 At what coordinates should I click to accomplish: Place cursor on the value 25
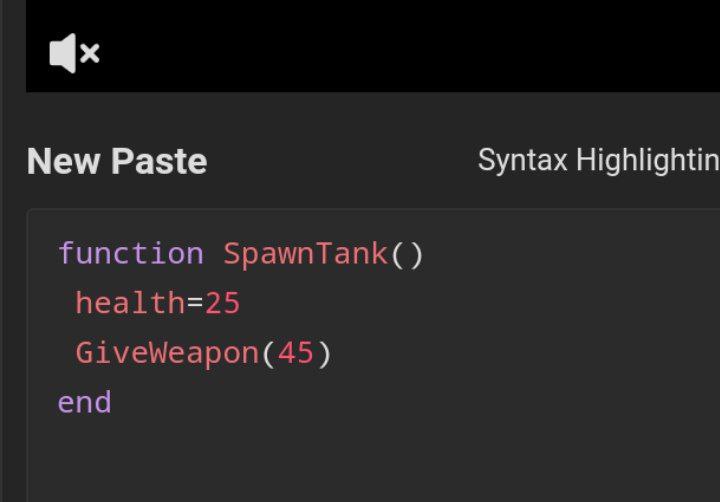coord(222,303)
